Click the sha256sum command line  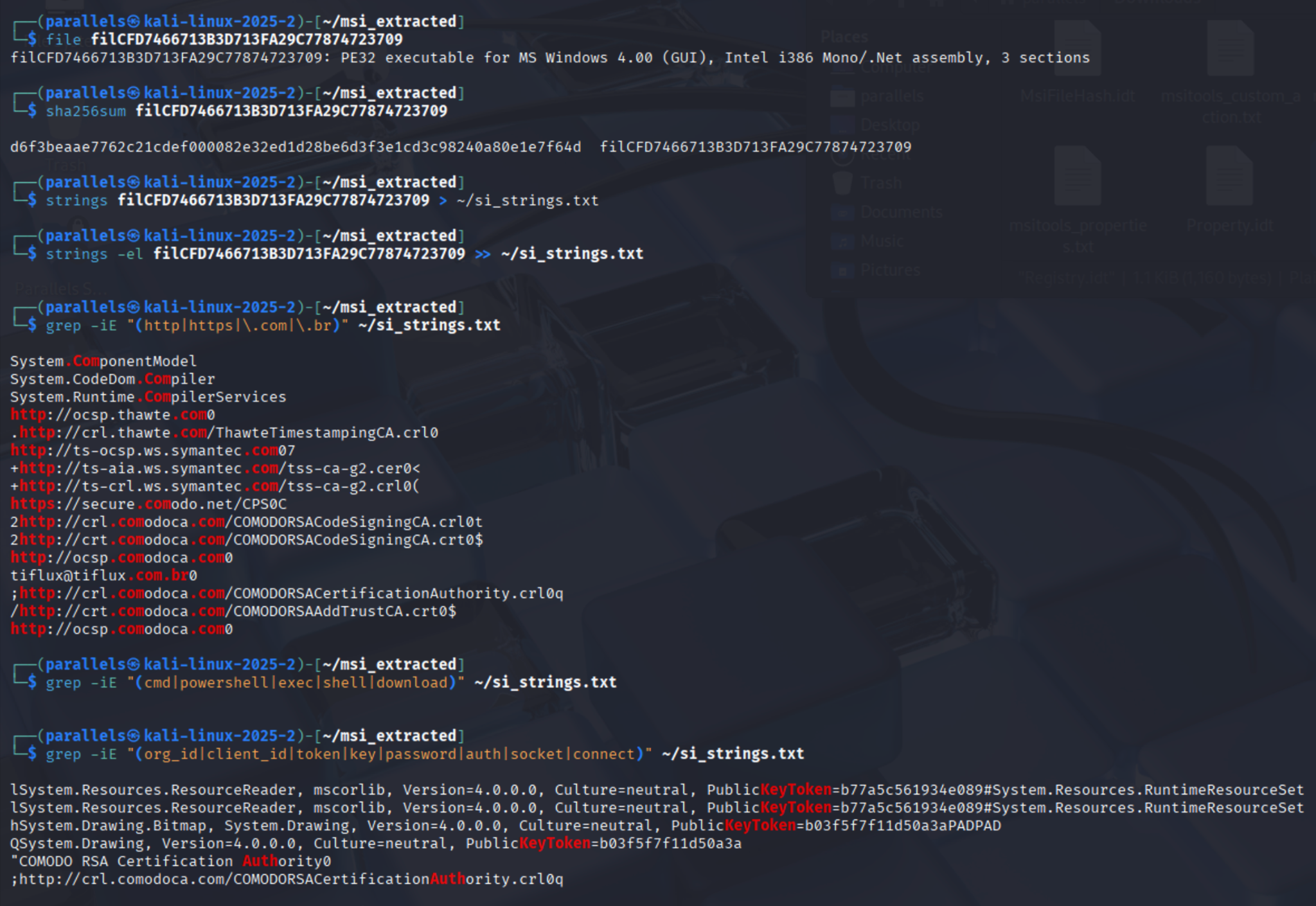247,111
